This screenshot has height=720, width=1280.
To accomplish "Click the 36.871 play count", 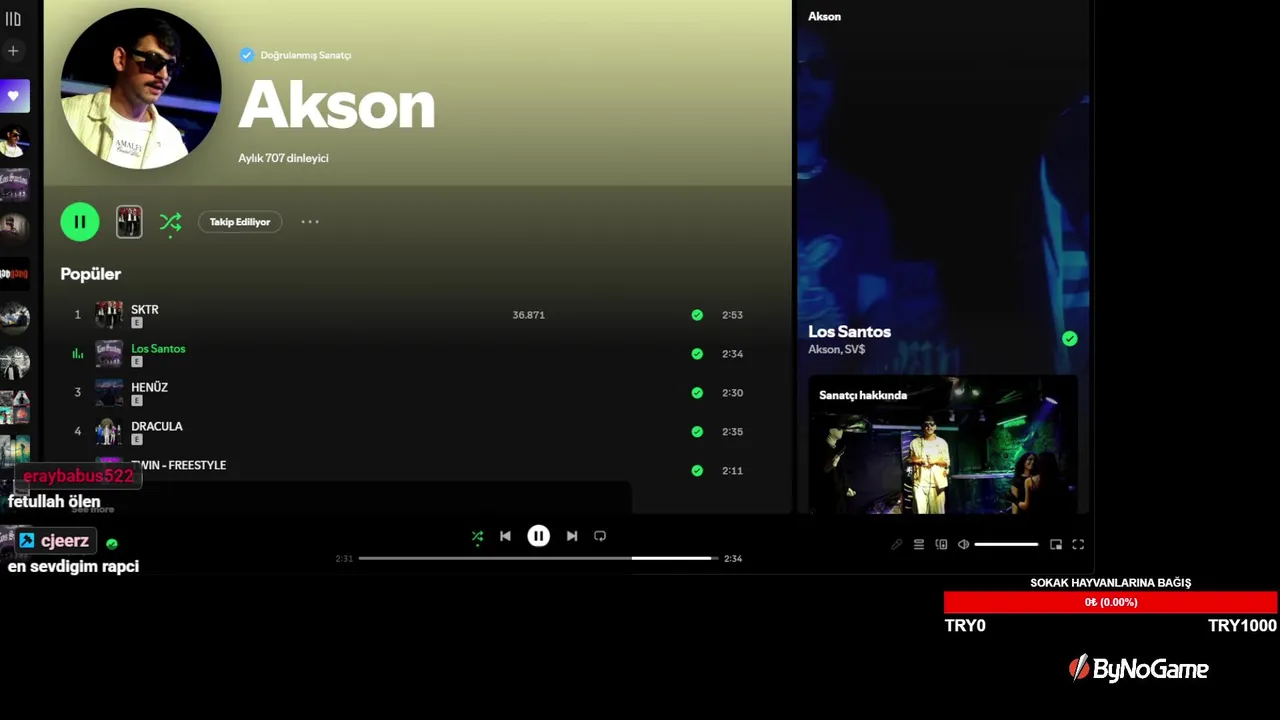I will pyautogui.click(x=528, y=315).
